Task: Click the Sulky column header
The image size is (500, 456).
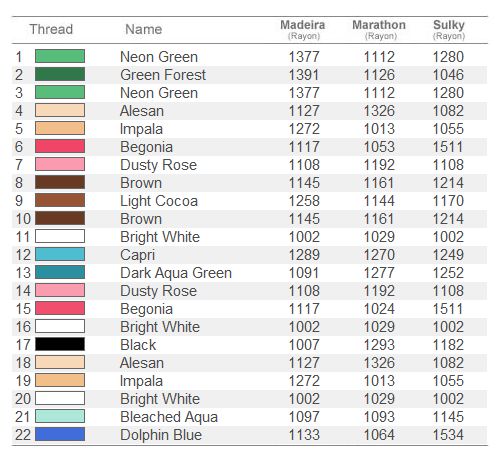Action: pyautogui.click(x=449, y=29)
